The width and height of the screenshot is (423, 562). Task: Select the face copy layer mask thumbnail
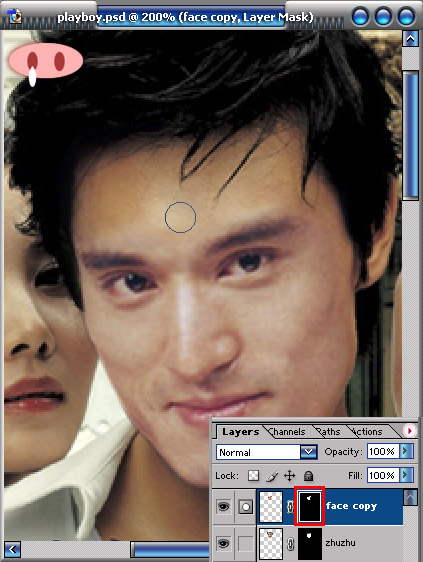(310, 506)
